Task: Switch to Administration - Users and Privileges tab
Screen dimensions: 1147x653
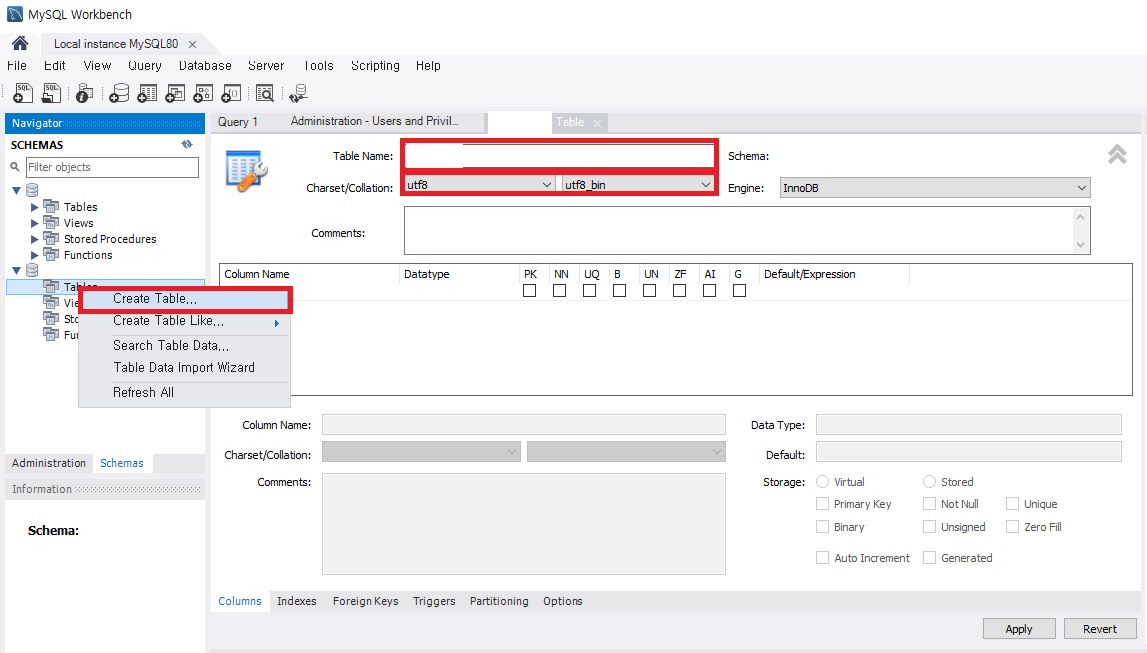Action: (x=375, y=121)
